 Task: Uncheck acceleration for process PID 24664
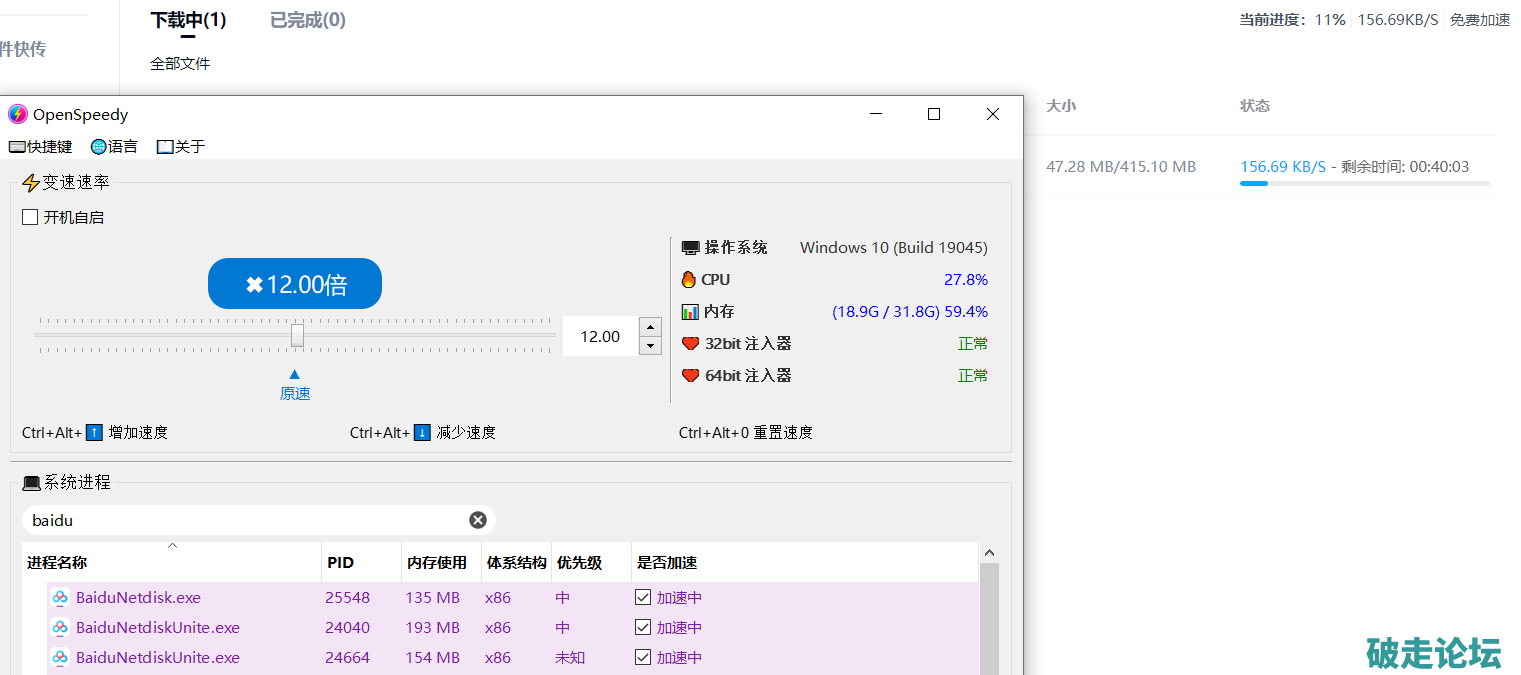pyautogui.click(x=643, y=658)
